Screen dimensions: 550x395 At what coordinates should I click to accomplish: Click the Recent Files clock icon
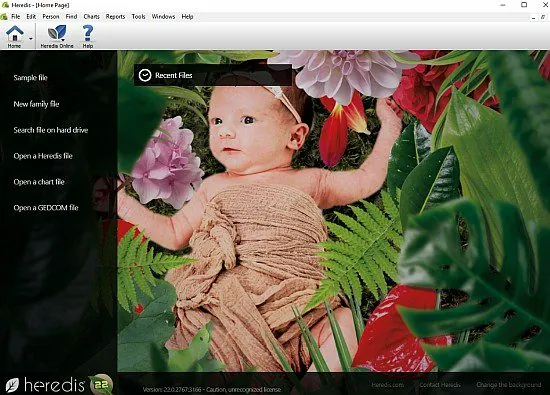(145, 75)
